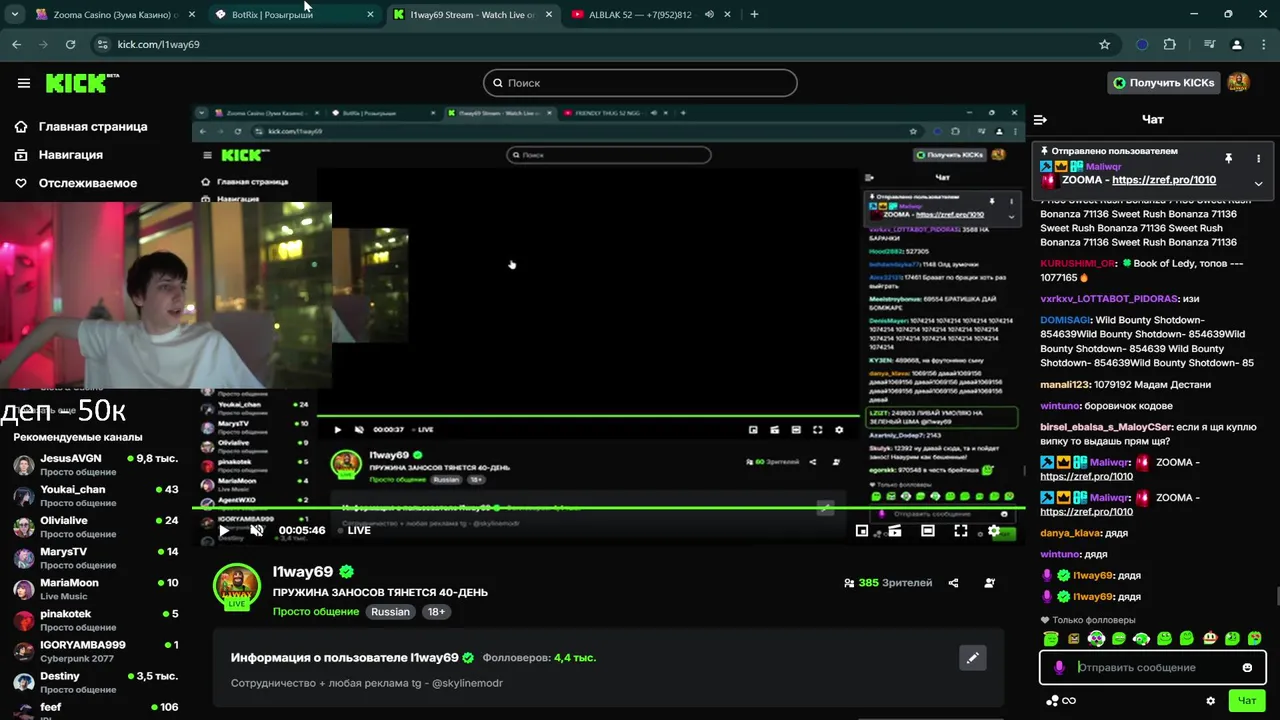Click the add-user follow icon near viewers
Image resolution: width=1280 pixels, height=720 pixels.
[990, 583]
